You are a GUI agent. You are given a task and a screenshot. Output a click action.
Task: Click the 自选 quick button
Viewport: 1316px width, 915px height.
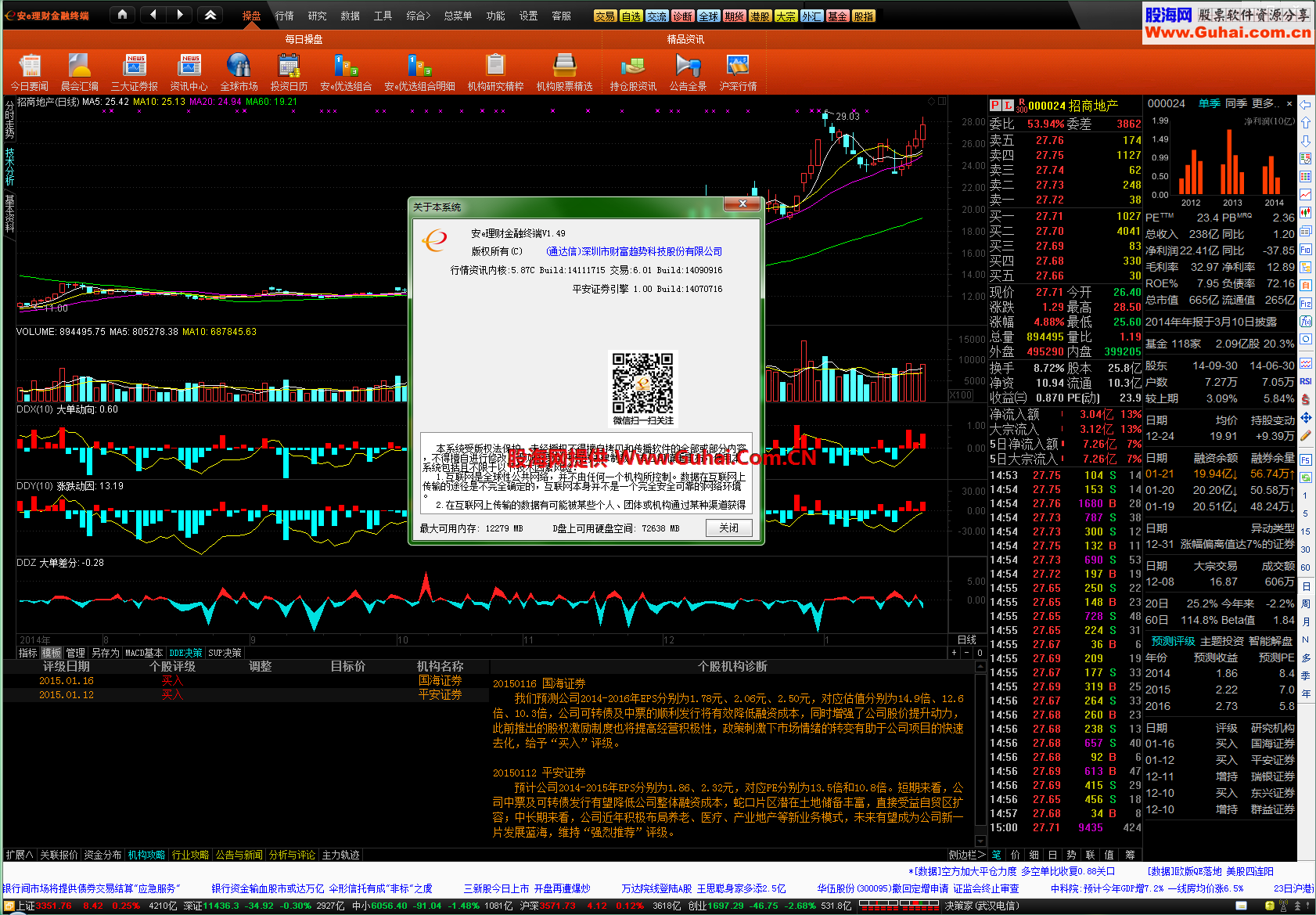(631, 16)
